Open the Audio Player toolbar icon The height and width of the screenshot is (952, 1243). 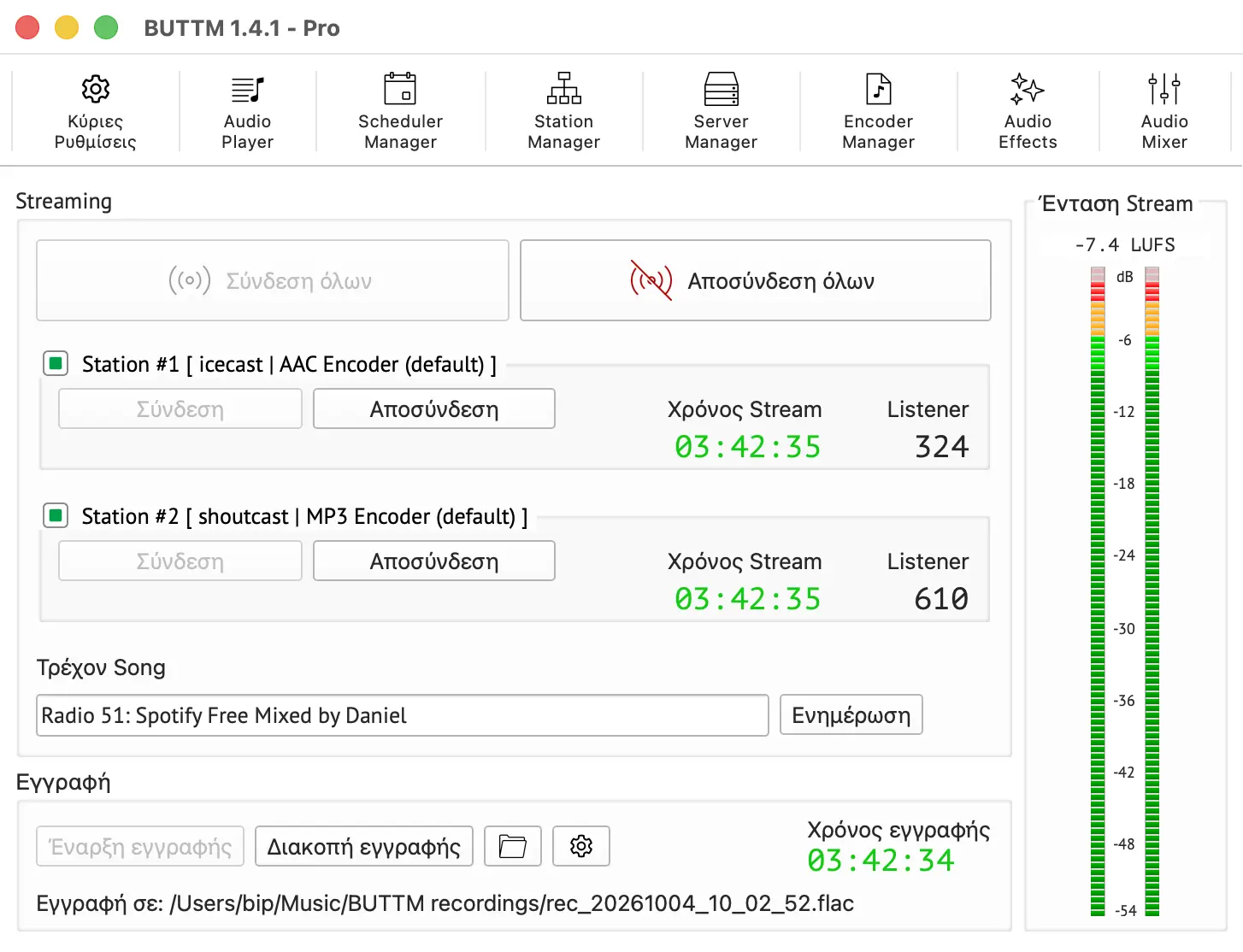pos(247,89)
